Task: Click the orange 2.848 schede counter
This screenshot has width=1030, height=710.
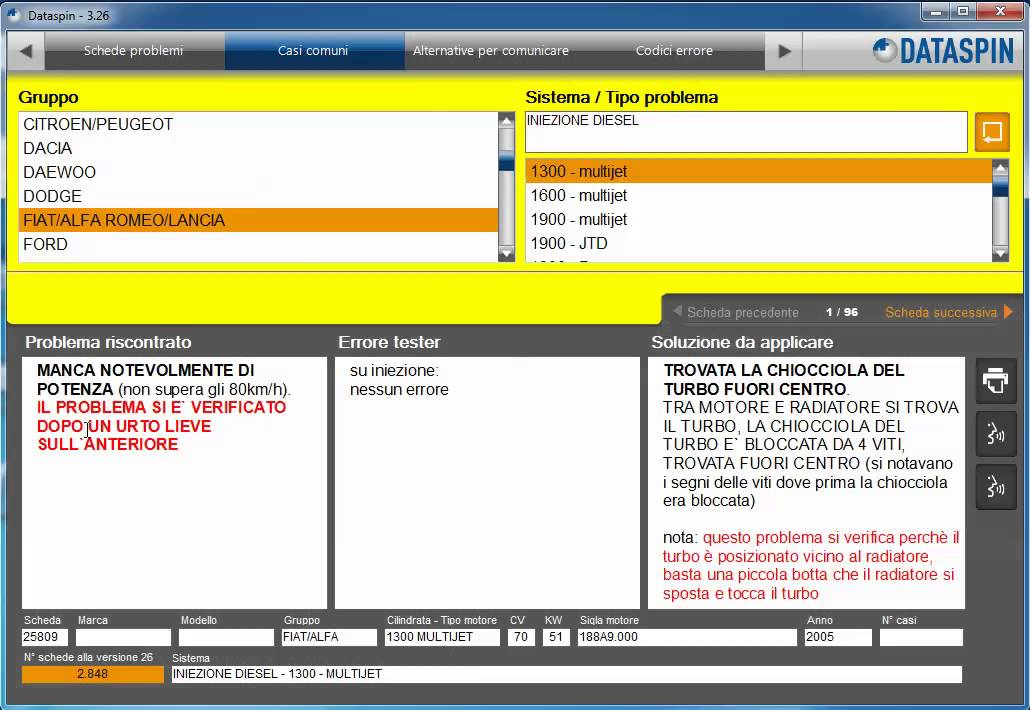Action: (93, 674)
